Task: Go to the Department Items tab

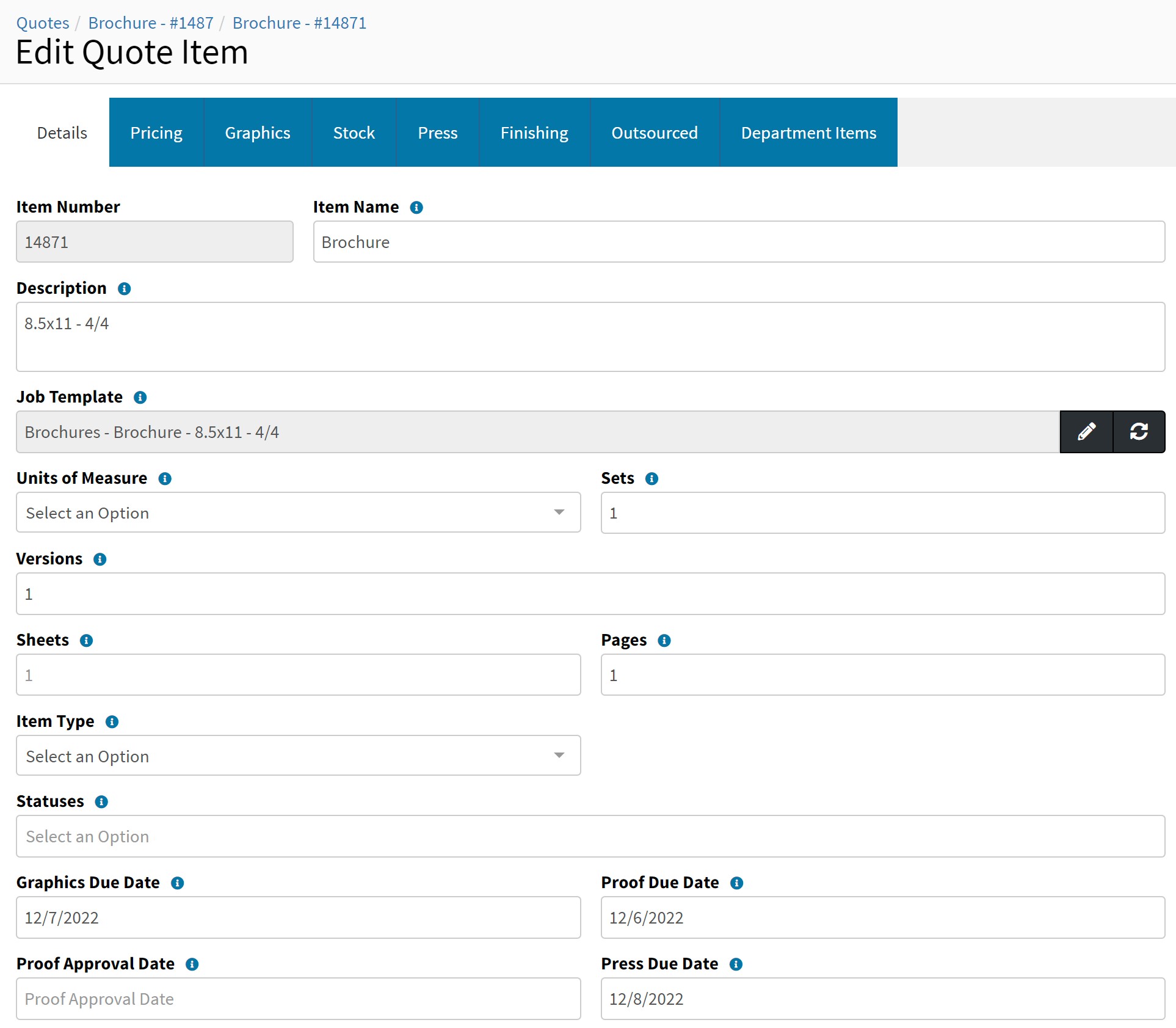Action: (x=808, y=133)
